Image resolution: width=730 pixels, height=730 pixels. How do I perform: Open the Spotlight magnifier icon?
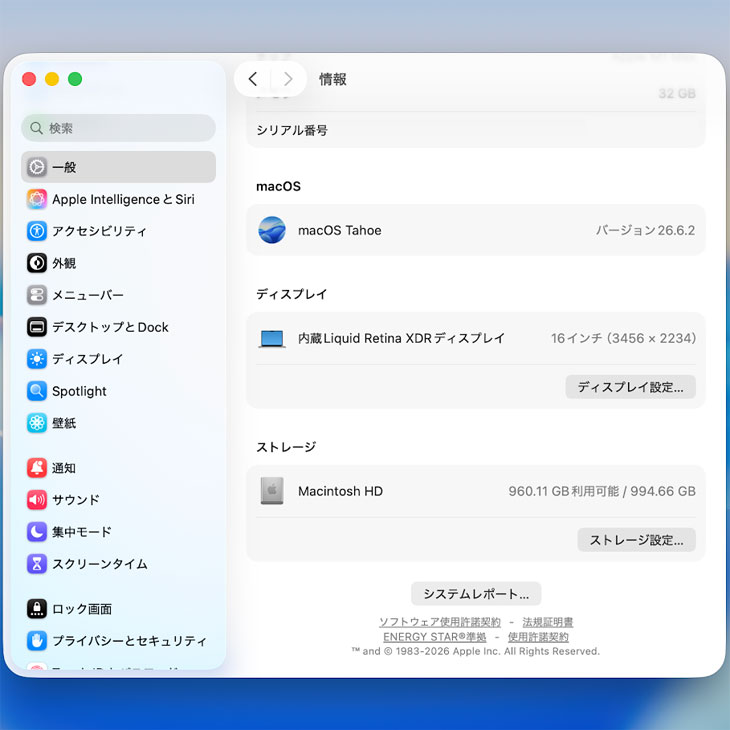[x=37, y=391]
